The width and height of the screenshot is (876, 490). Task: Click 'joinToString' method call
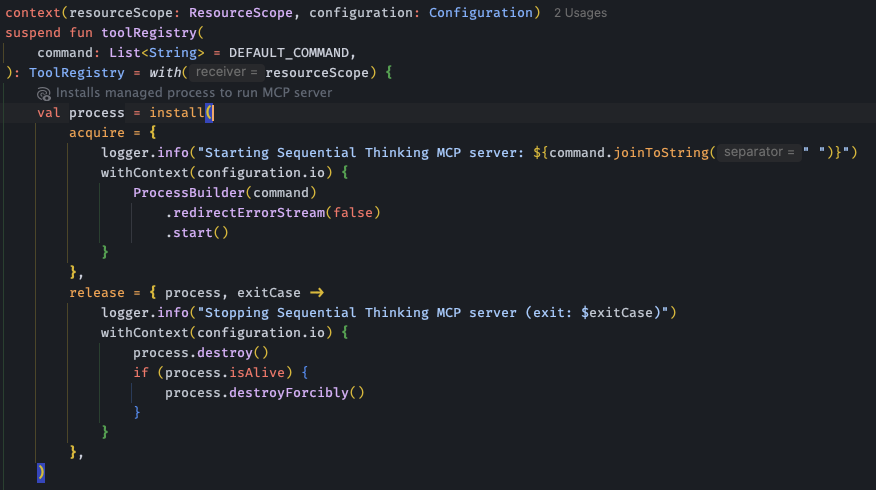click(661, 153)
